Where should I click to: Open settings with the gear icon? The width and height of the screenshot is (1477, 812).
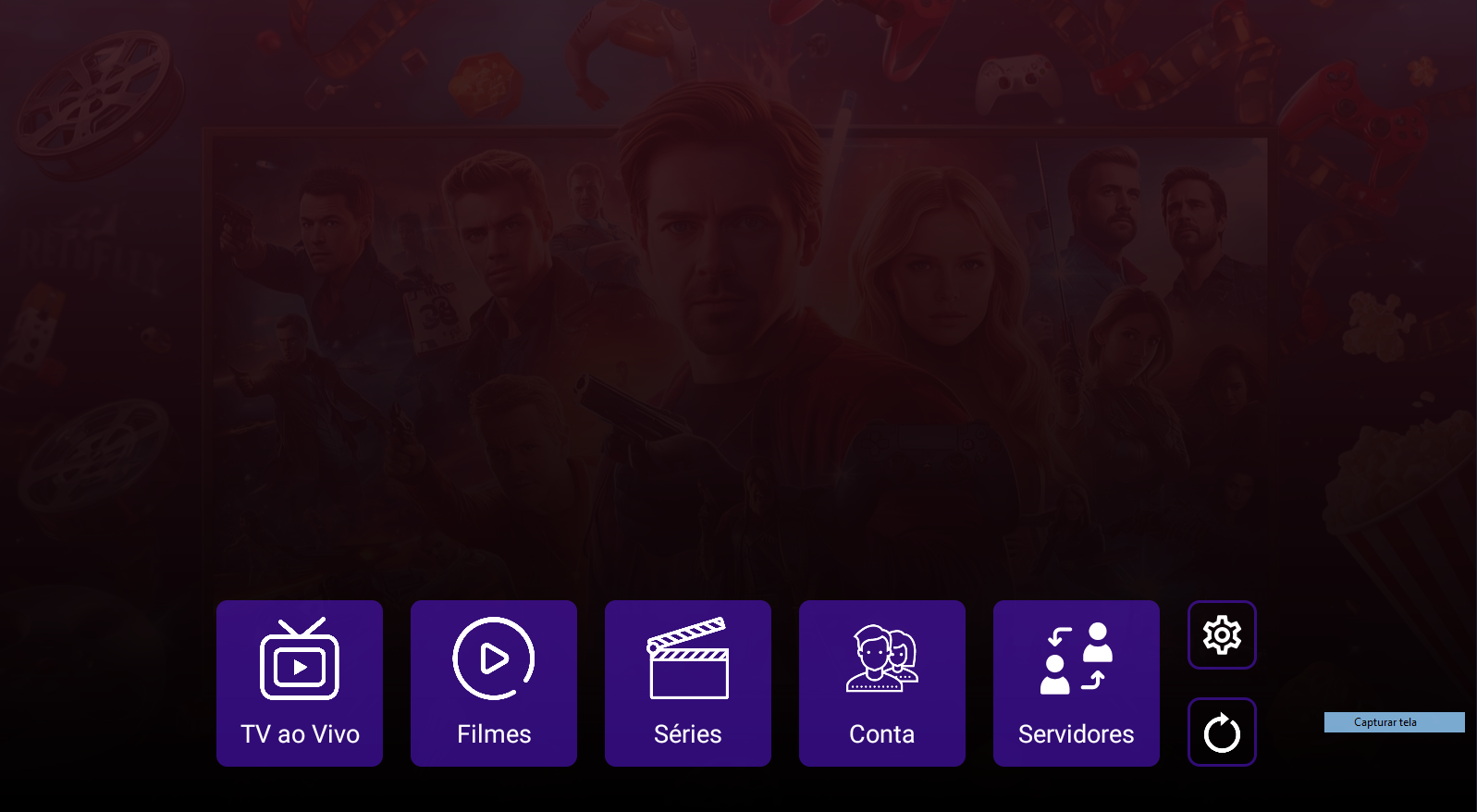(1222, 635)
